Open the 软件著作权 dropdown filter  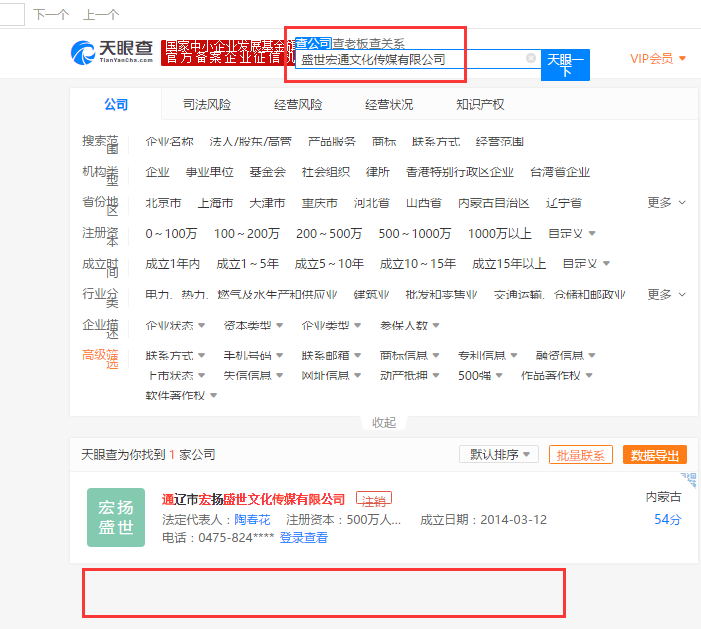tap(181, 396)
